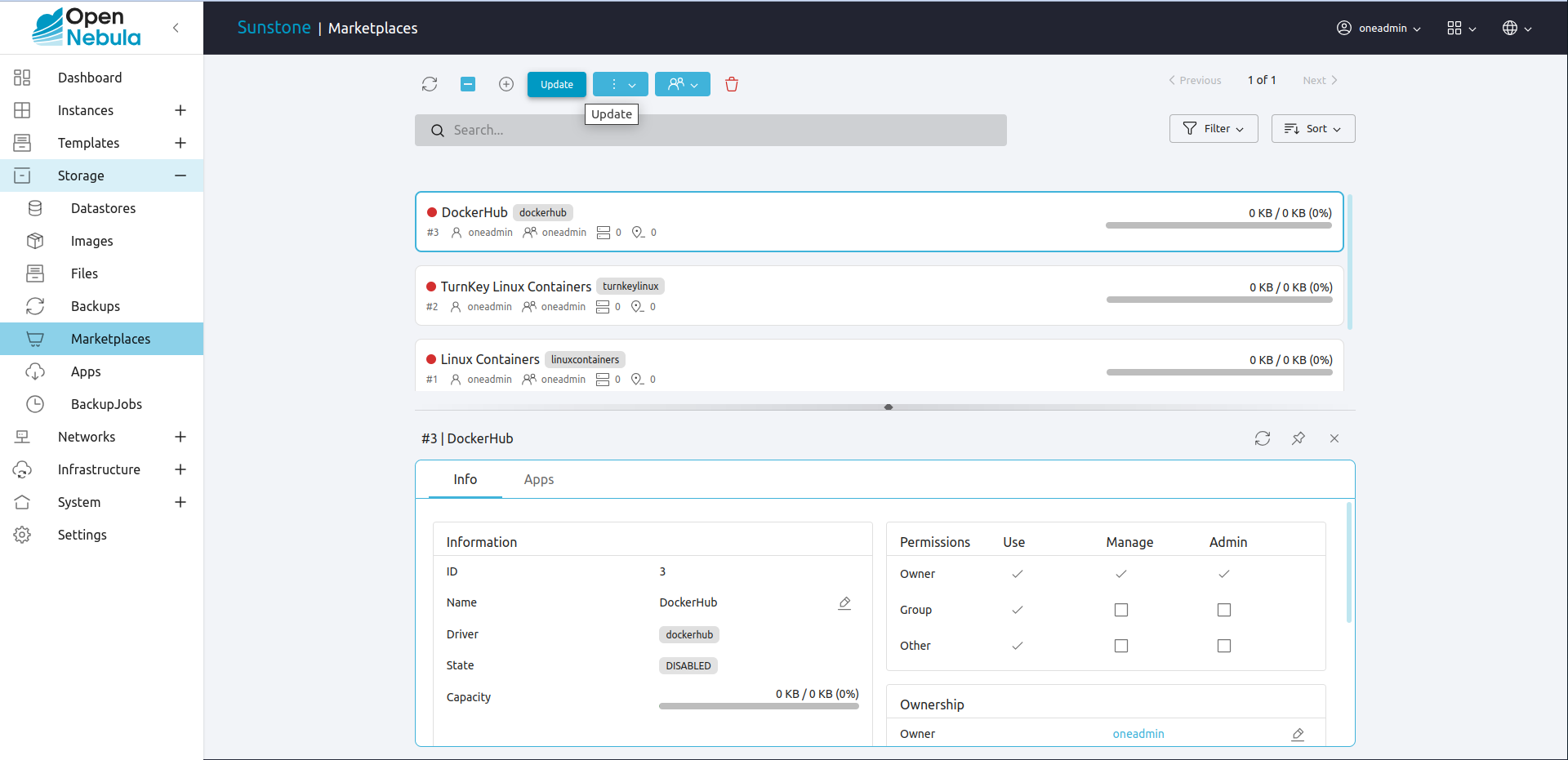This screenshot has height=760, width=1568.
Task: Click the marketplace list scrollbar
Action: click(x=1350, y=261)
